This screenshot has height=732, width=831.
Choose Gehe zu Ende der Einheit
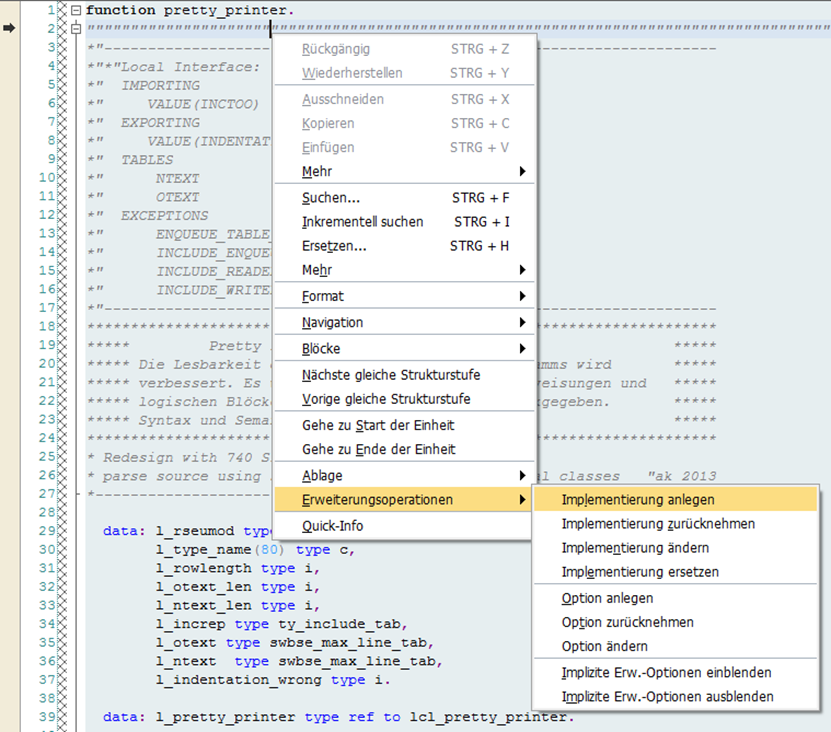pyautogui.click(x=405, y=449)
